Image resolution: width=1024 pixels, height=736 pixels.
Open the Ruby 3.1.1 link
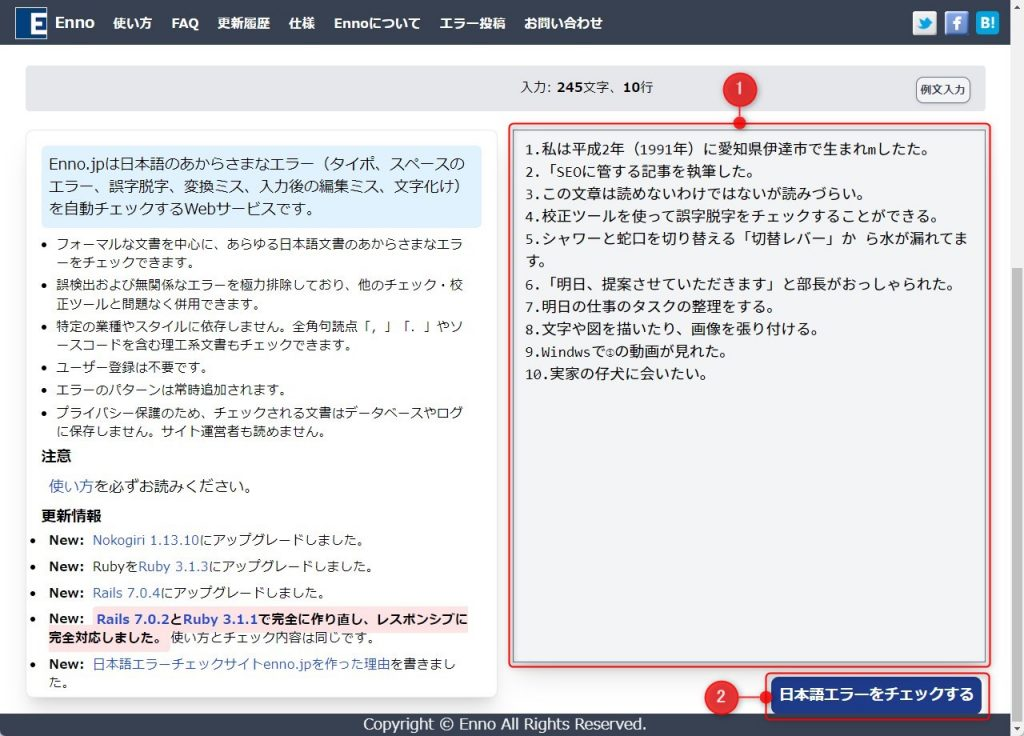pos(220,618)
